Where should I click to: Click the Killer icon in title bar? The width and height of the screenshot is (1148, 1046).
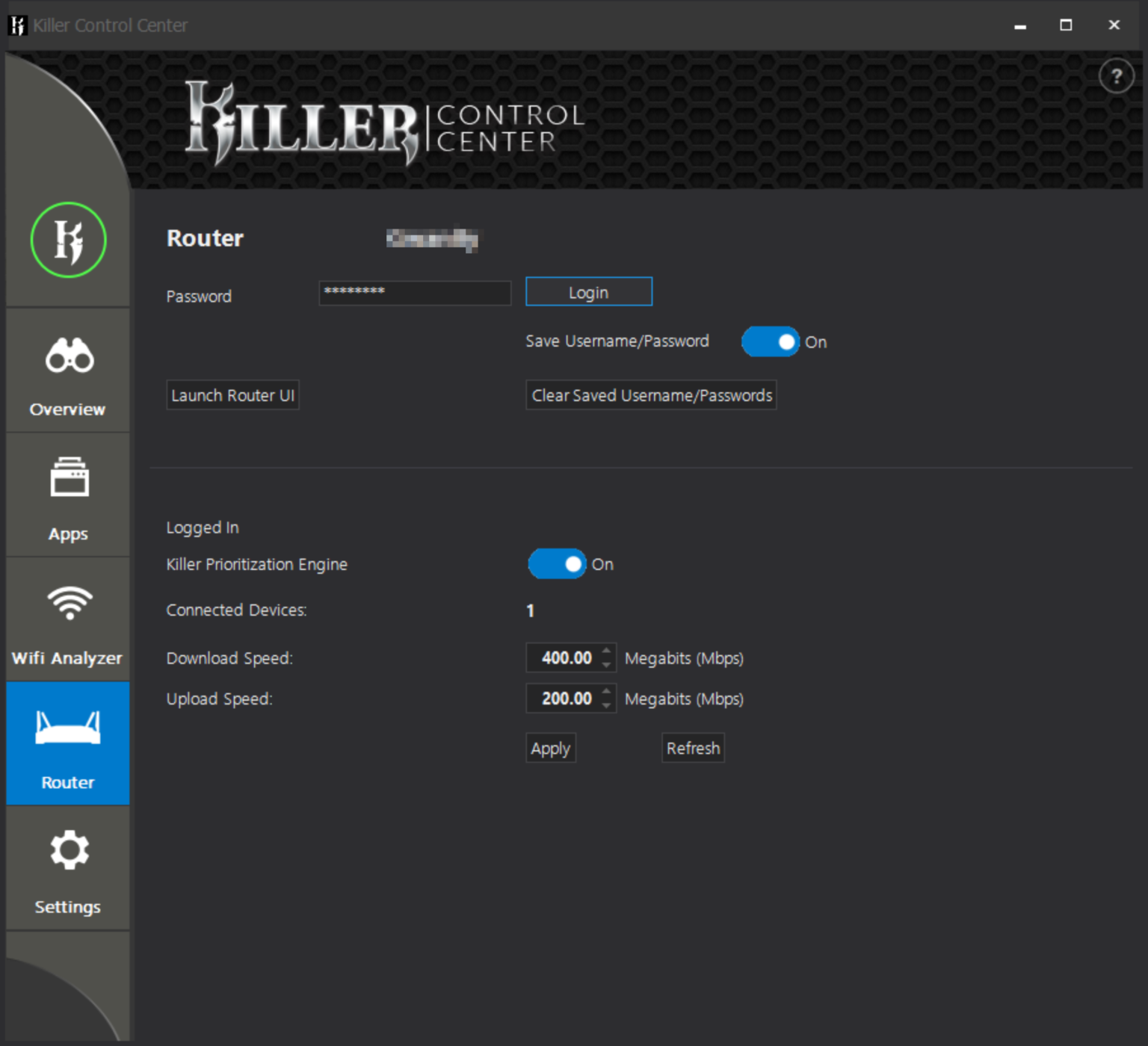17,25
